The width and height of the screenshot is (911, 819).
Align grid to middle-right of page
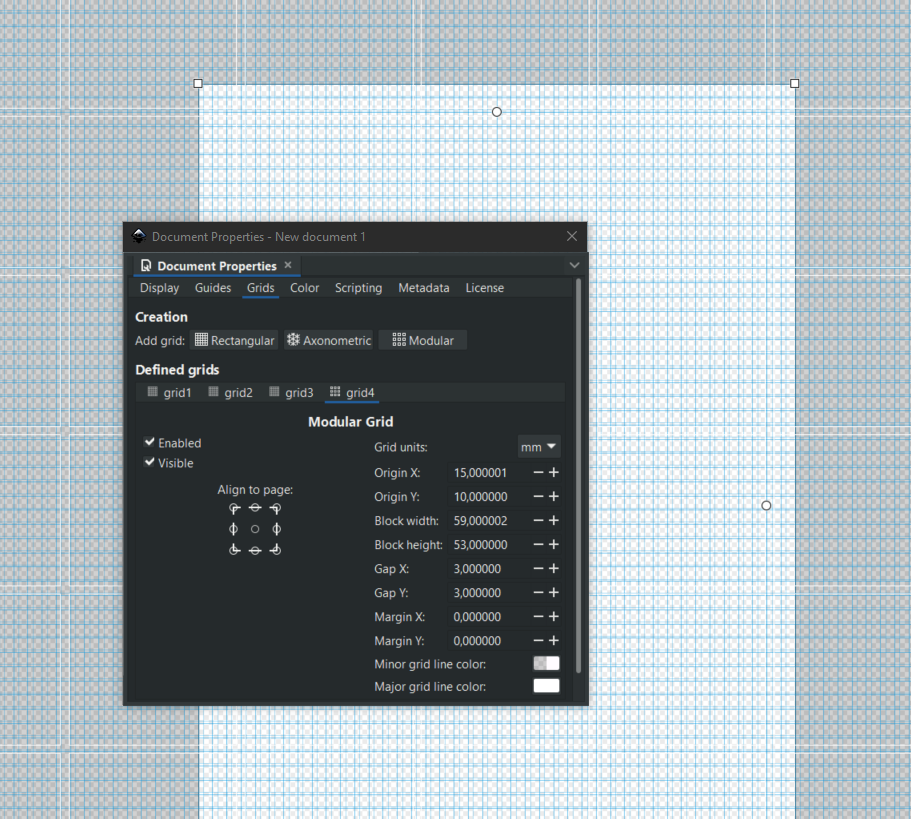pyautogui.click(x=277, y=529)
